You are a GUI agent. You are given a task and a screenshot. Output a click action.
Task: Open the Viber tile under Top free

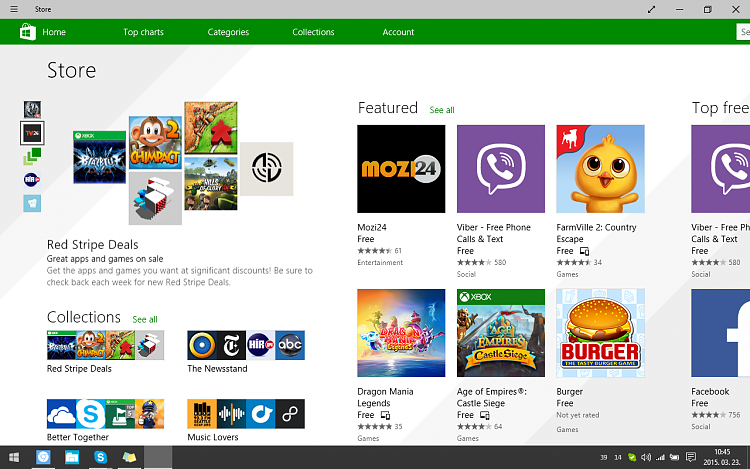click(x=720, y=169)
